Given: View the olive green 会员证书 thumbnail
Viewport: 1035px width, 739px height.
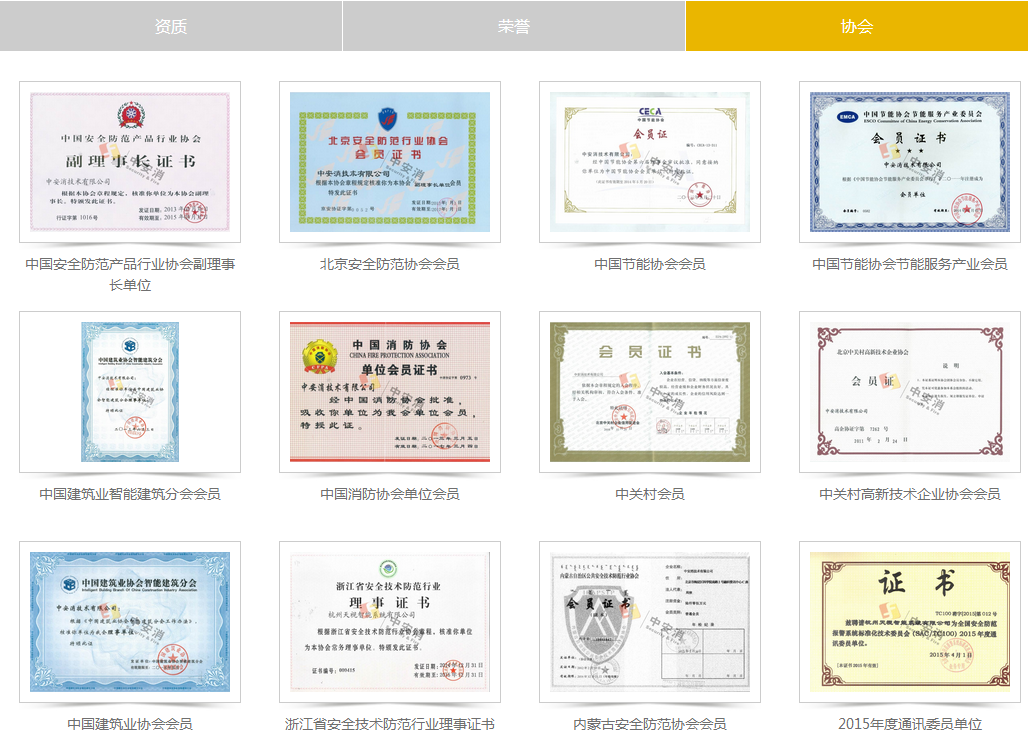Looking at the screenshot, I should (650, 392).
